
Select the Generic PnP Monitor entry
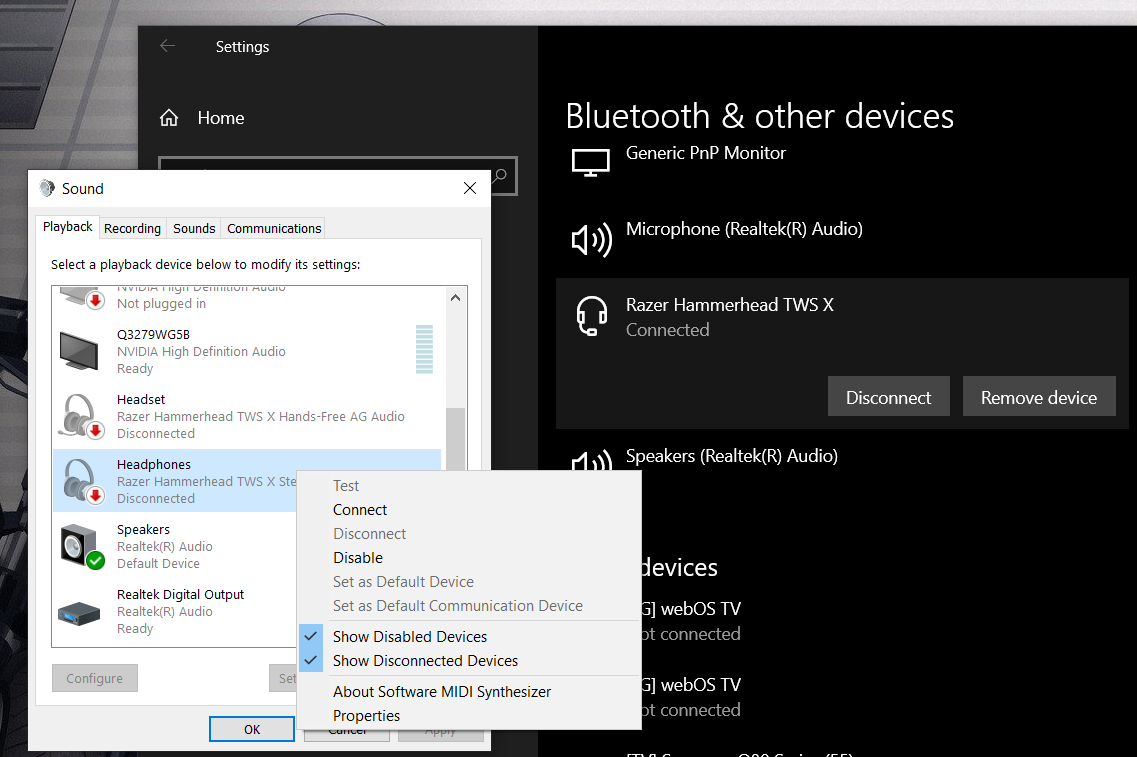(x=842, y=163)
